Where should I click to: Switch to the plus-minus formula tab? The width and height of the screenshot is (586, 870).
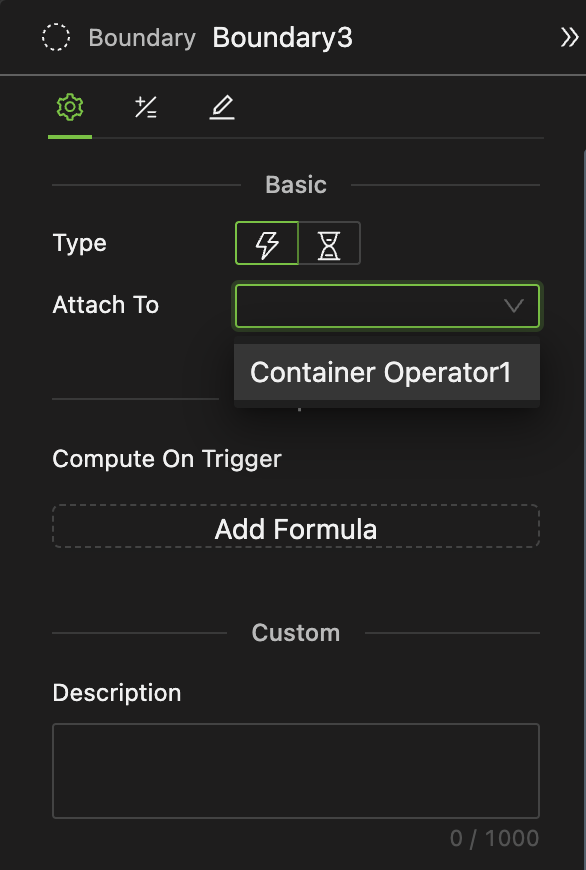pyautogui.click(x=146, y=107)
